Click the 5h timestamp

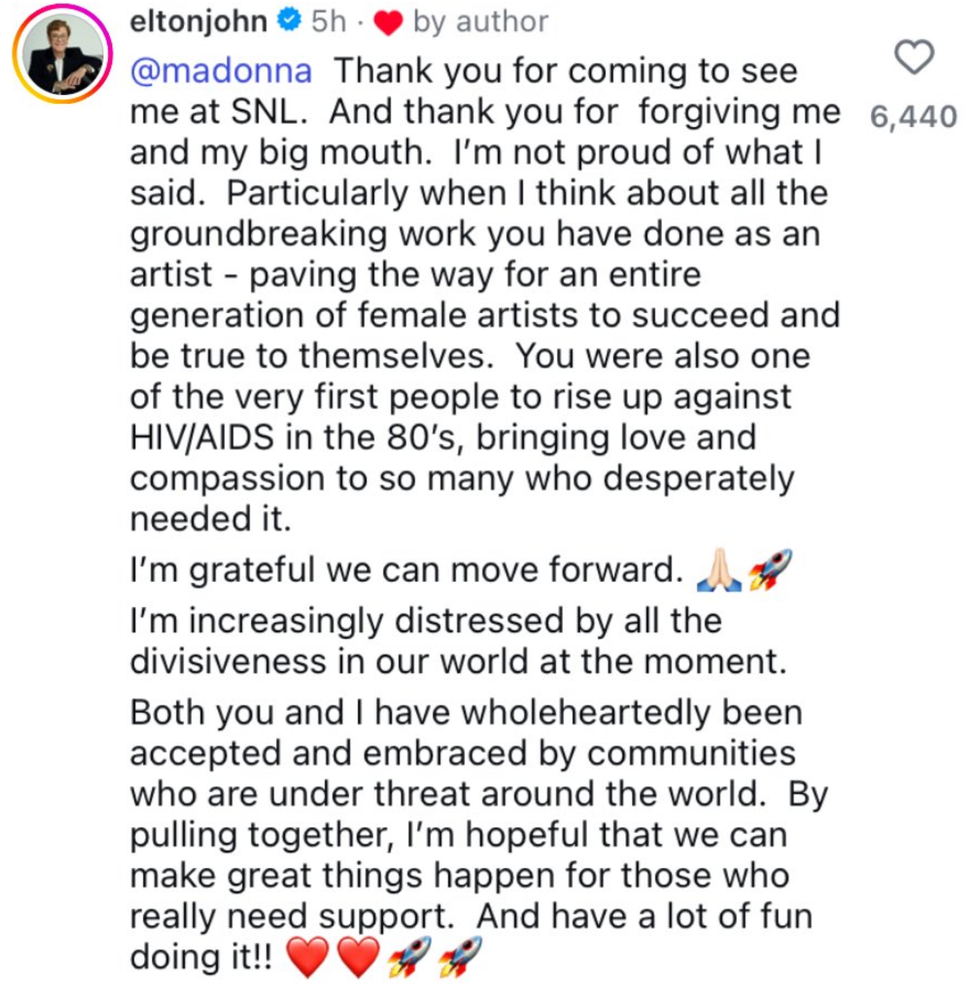click(x=329, y=22)
